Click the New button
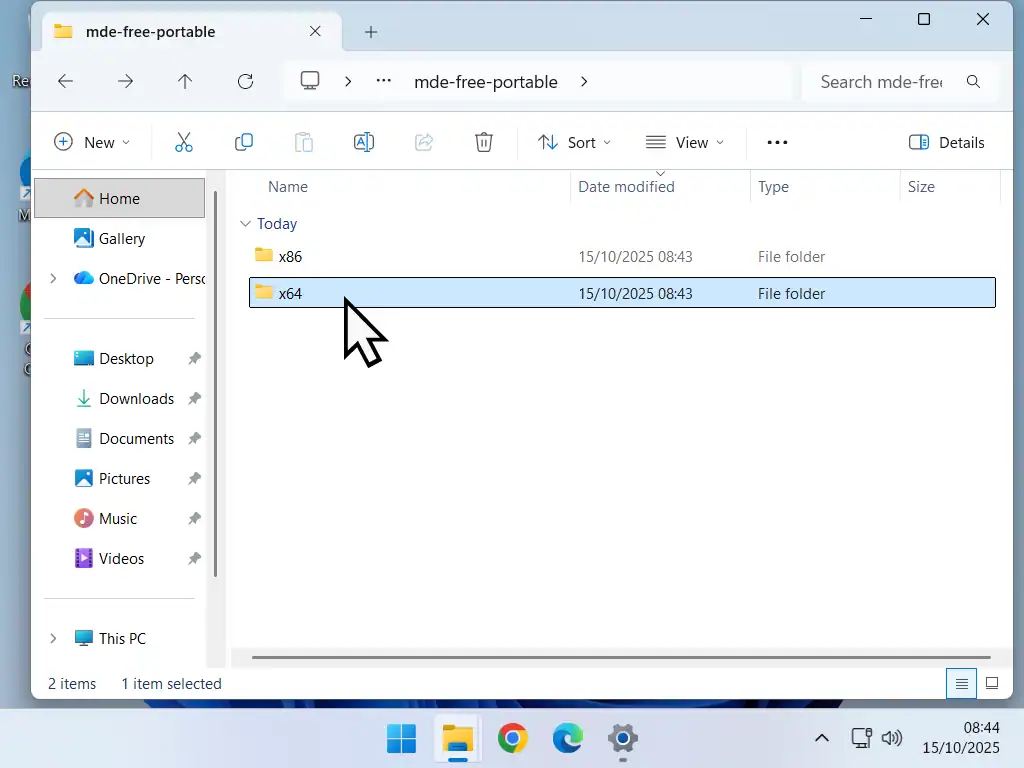The image size is (1024, 768). coord(91,142)
